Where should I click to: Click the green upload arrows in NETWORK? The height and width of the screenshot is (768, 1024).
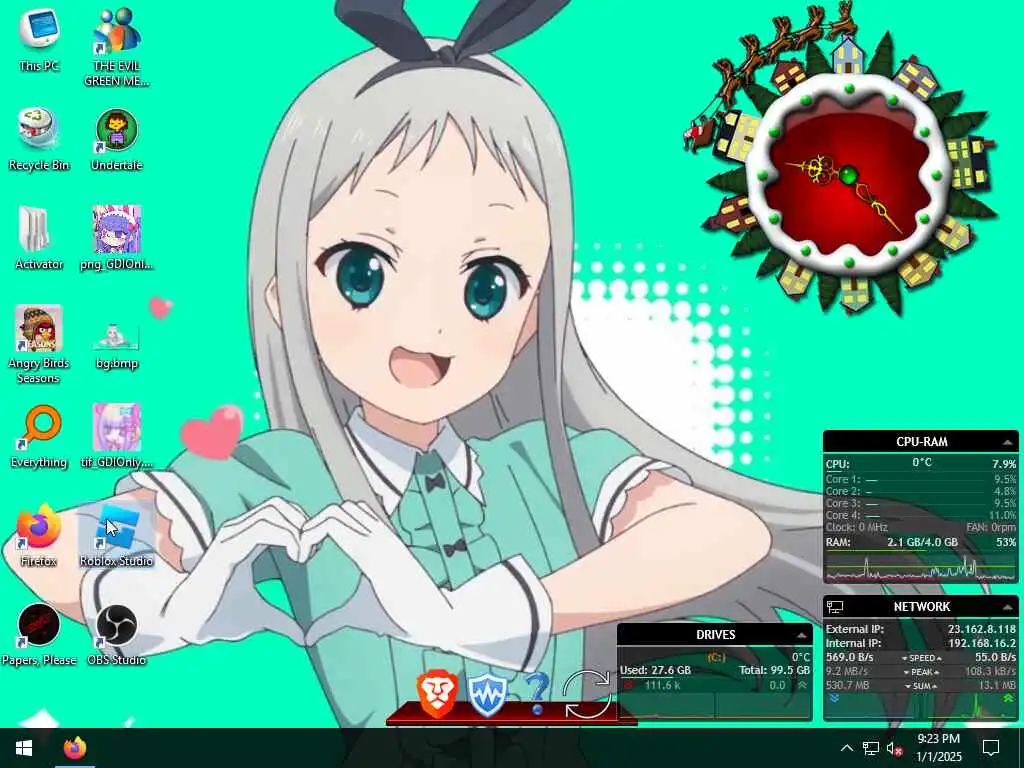coord(1009,699)
